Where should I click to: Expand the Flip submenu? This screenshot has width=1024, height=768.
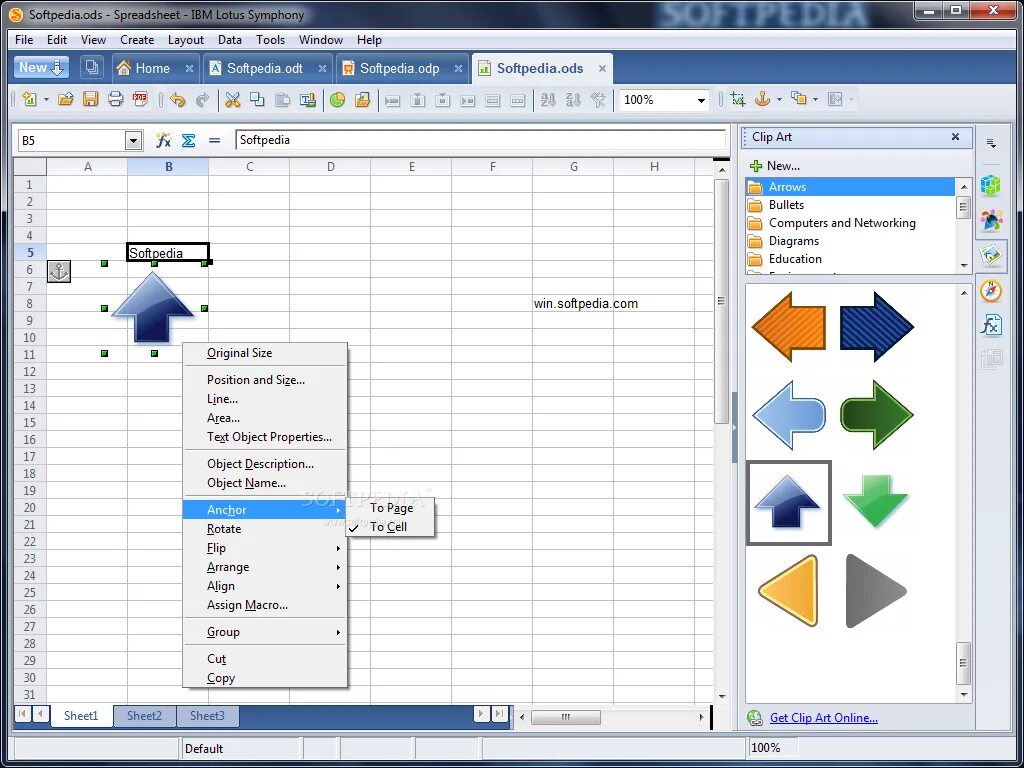pyautogui.click(x=264, y=548)
